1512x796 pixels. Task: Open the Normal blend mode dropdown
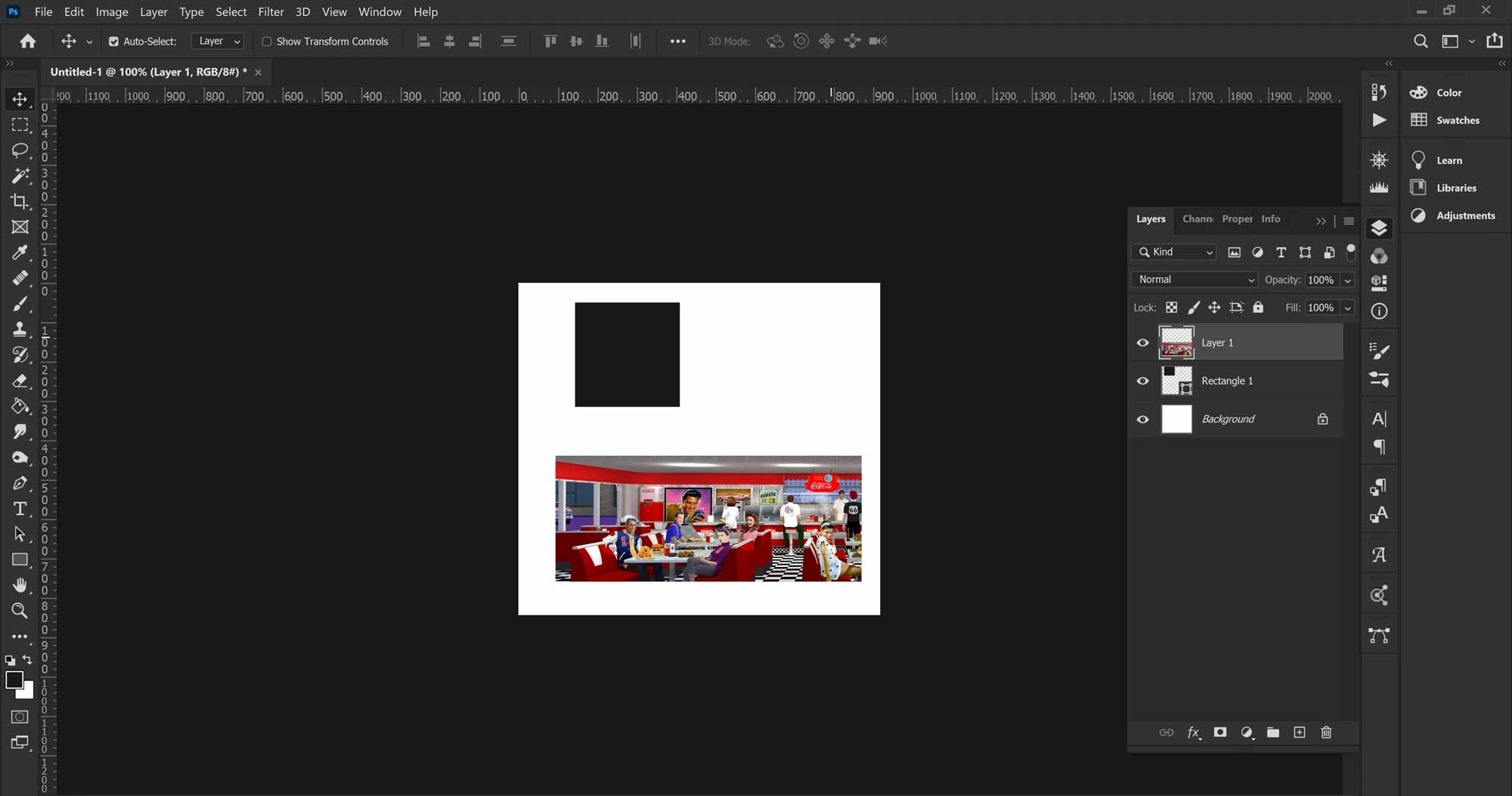pos(1194,280)
